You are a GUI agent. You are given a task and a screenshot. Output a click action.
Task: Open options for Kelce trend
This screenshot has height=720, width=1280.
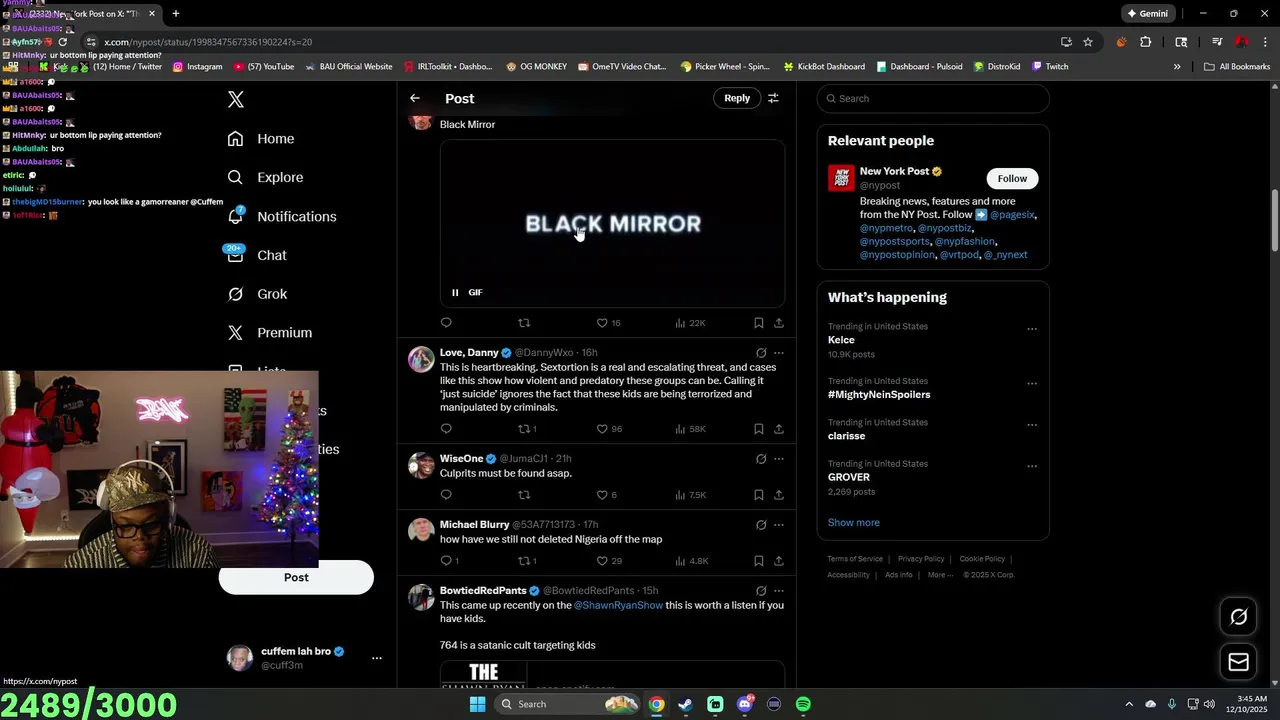[1032, 329]
